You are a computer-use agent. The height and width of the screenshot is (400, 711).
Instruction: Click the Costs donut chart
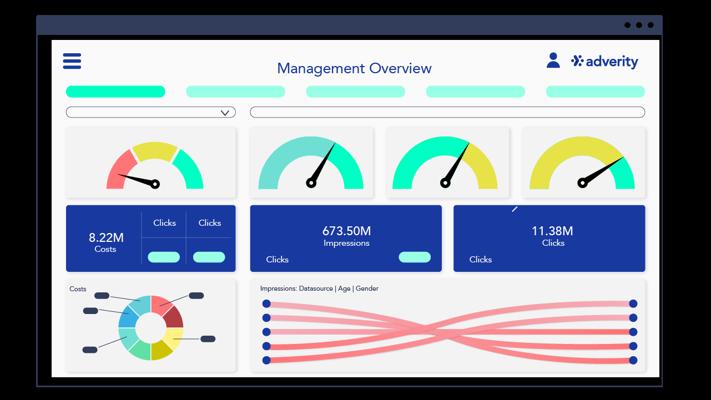click(151, 327)
